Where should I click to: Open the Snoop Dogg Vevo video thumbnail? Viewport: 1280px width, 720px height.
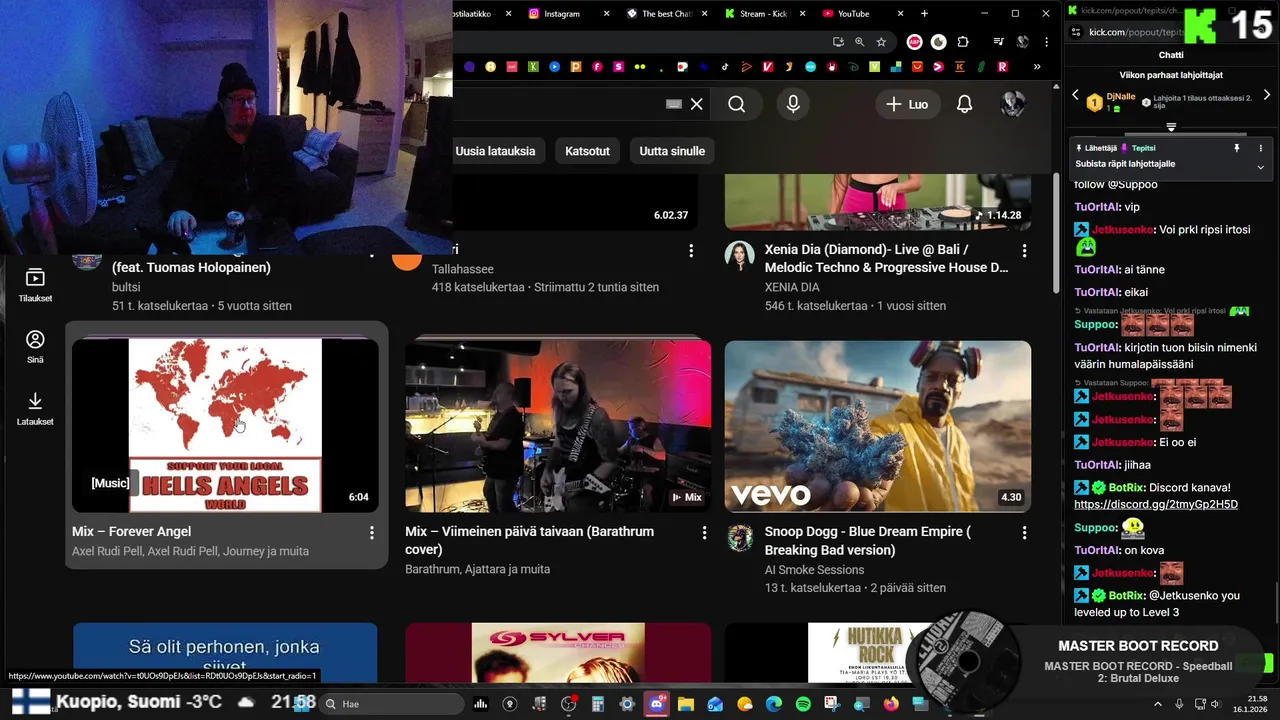pyautogui.click(x=878, y=426)
